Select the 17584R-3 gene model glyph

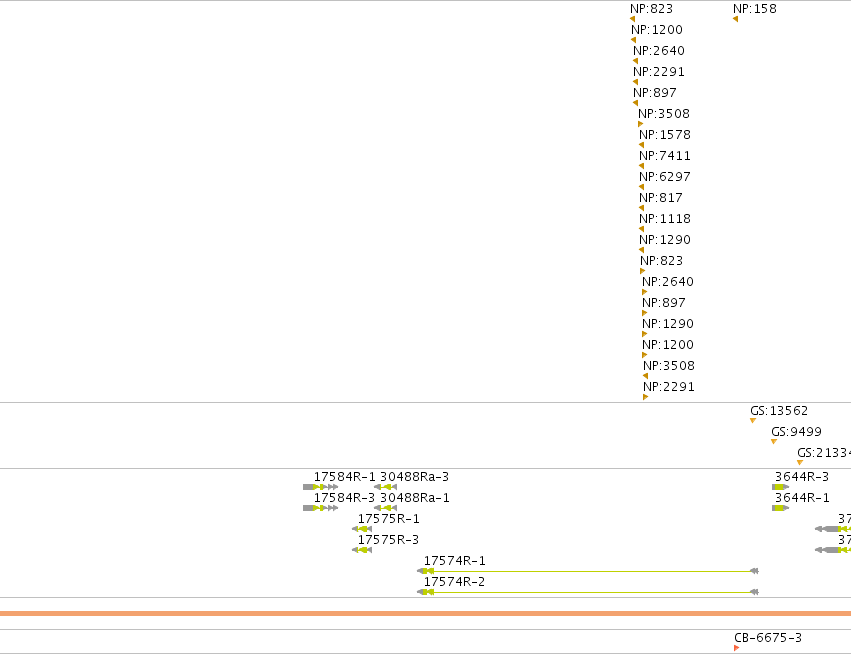(x=321, y=508)
